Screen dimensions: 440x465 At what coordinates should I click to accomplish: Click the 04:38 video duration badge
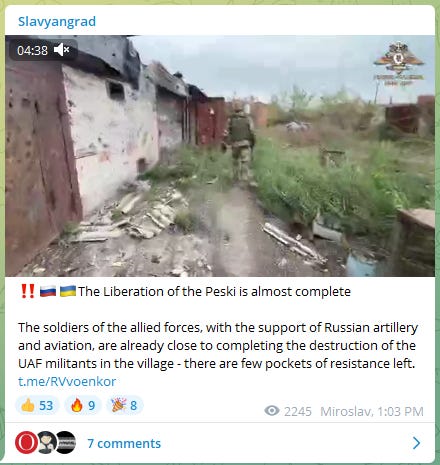coord(32,50)
